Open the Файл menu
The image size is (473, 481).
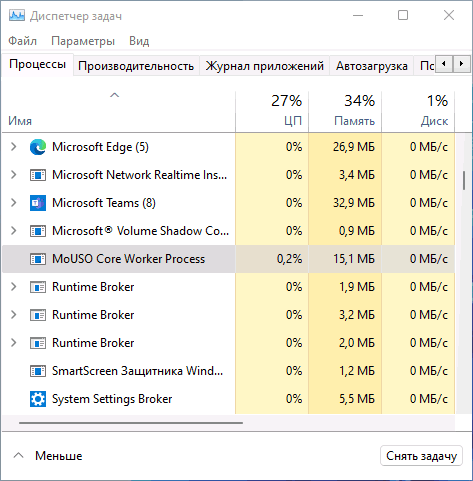coord(22,41)
